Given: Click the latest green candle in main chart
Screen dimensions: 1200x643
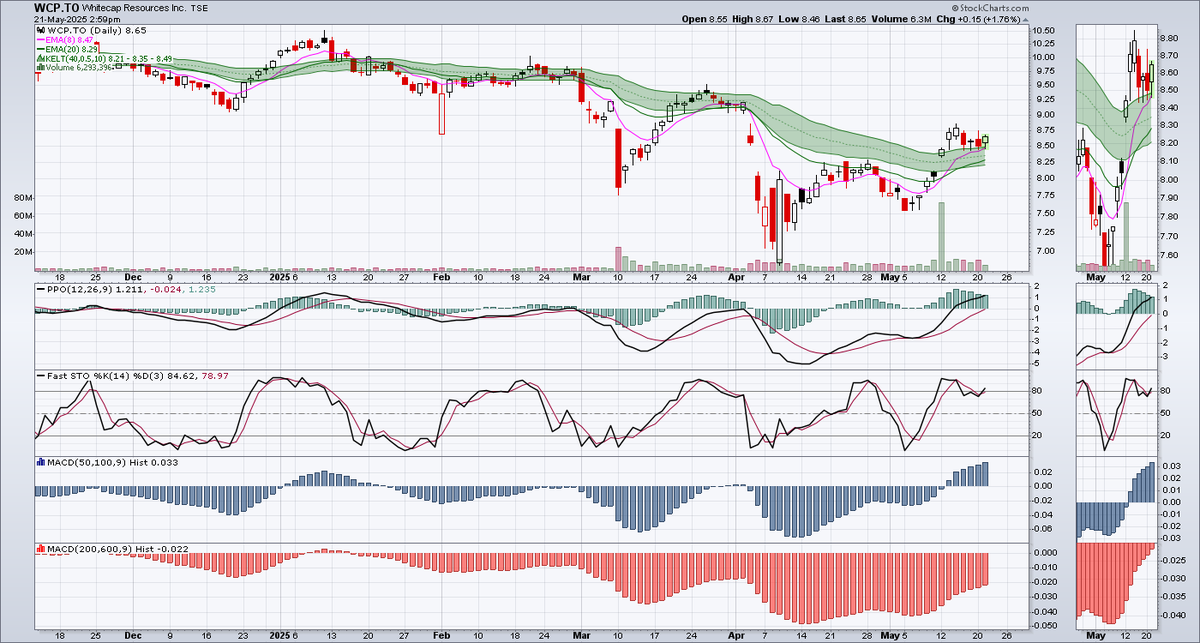Looking at the screenshot, I should point(985,140).
